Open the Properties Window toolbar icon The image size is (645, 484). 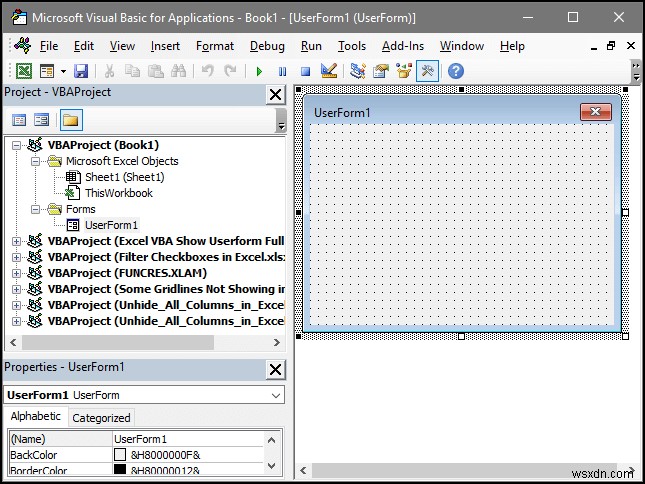381,71
